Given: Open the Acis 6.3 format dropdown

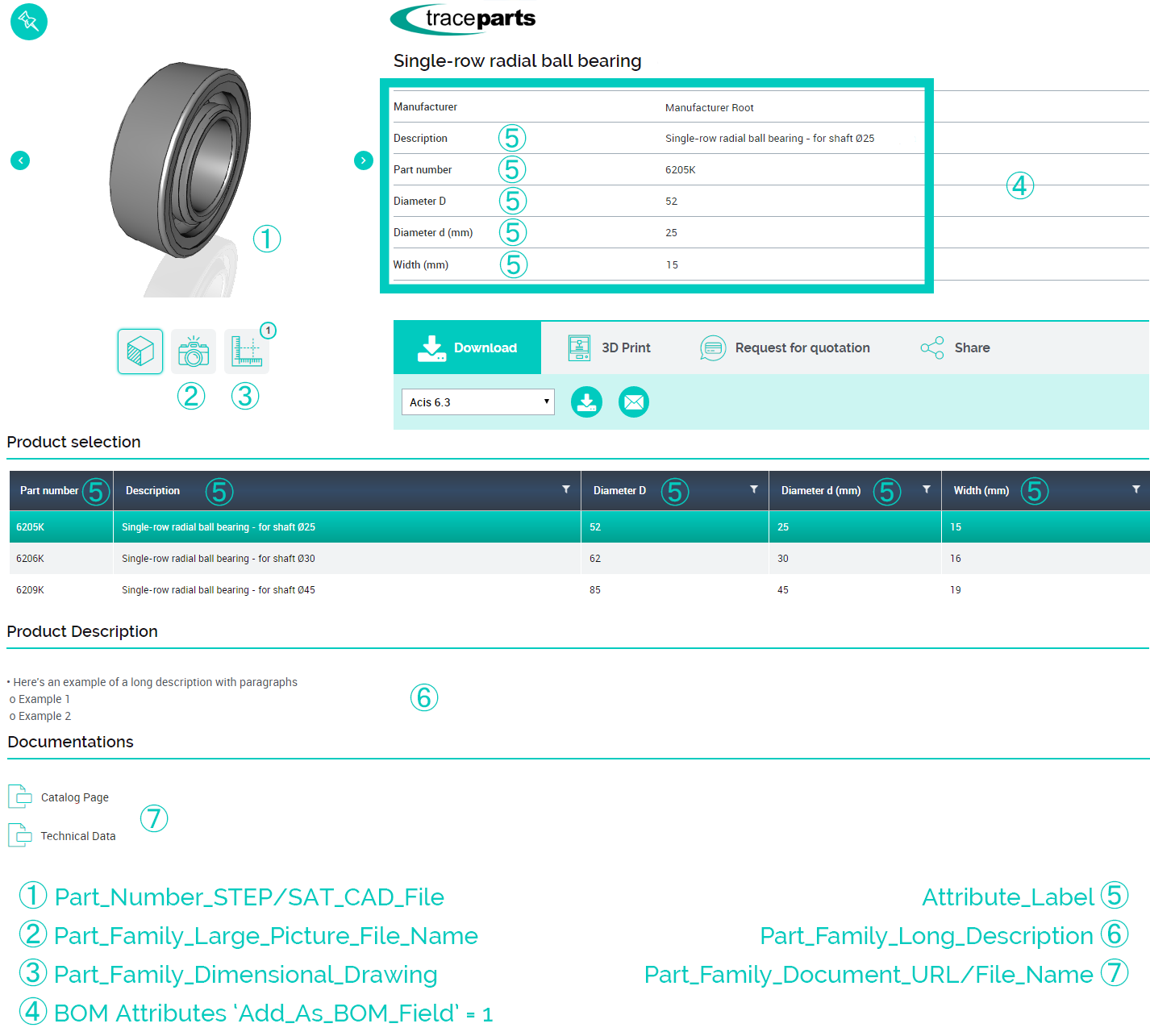Looking at the screenshot, I should (478, 402).
